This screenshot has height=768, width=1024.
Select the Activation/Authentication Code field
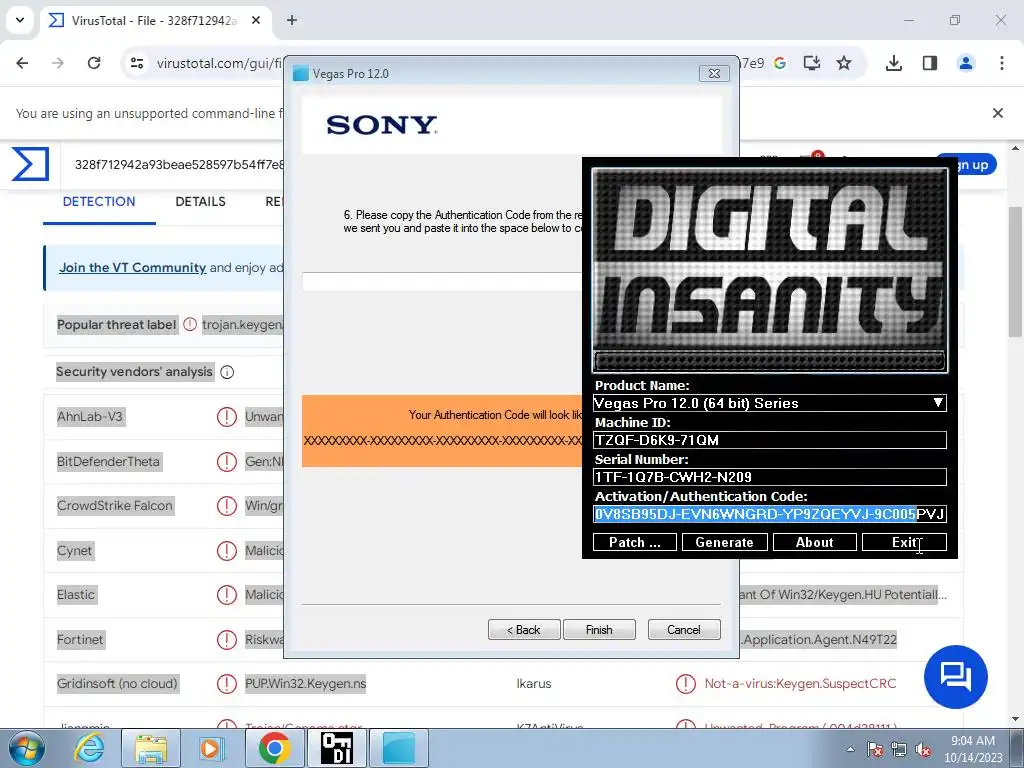pos(770,514)
